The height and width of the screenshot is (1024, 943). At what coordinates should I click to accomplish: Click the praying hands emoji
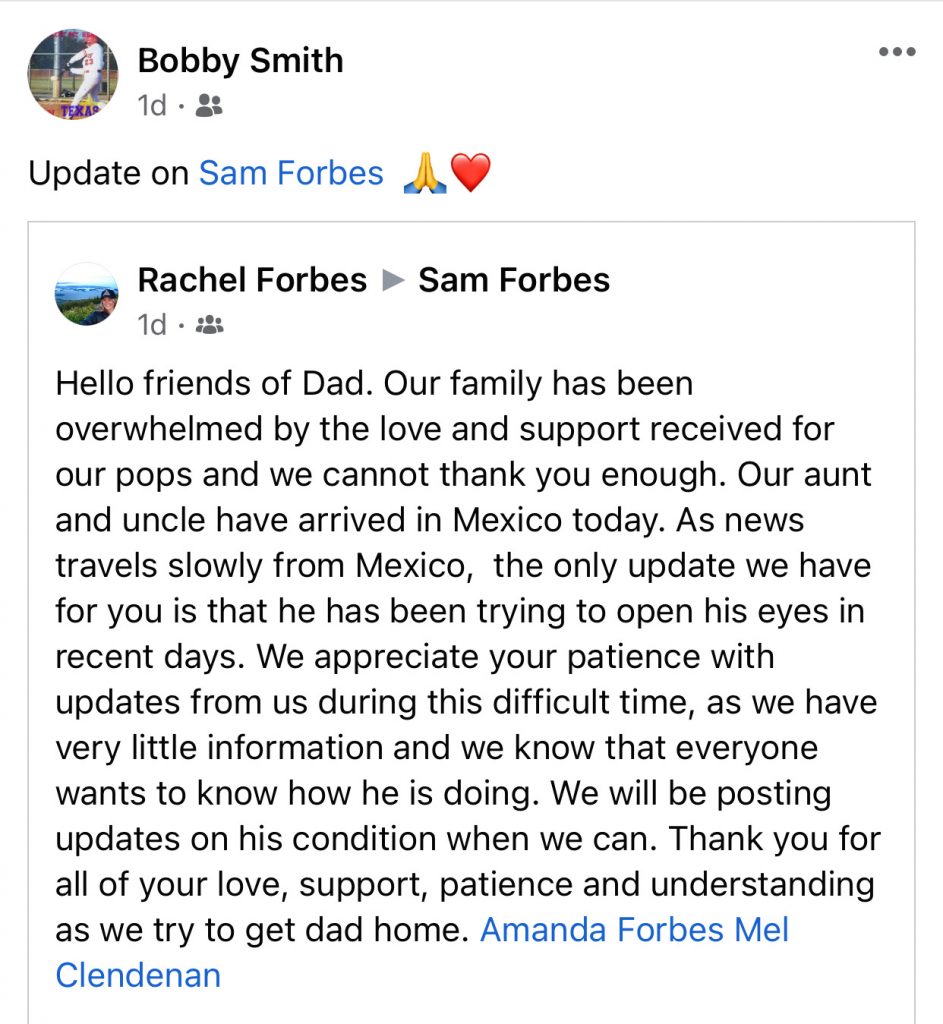tap(423, 174)
